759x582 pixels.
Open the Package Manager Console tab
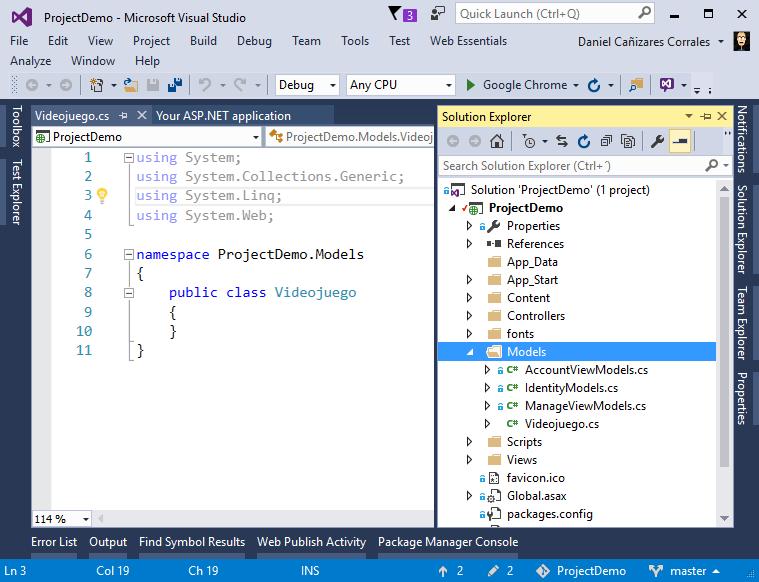tap(448, 542)
